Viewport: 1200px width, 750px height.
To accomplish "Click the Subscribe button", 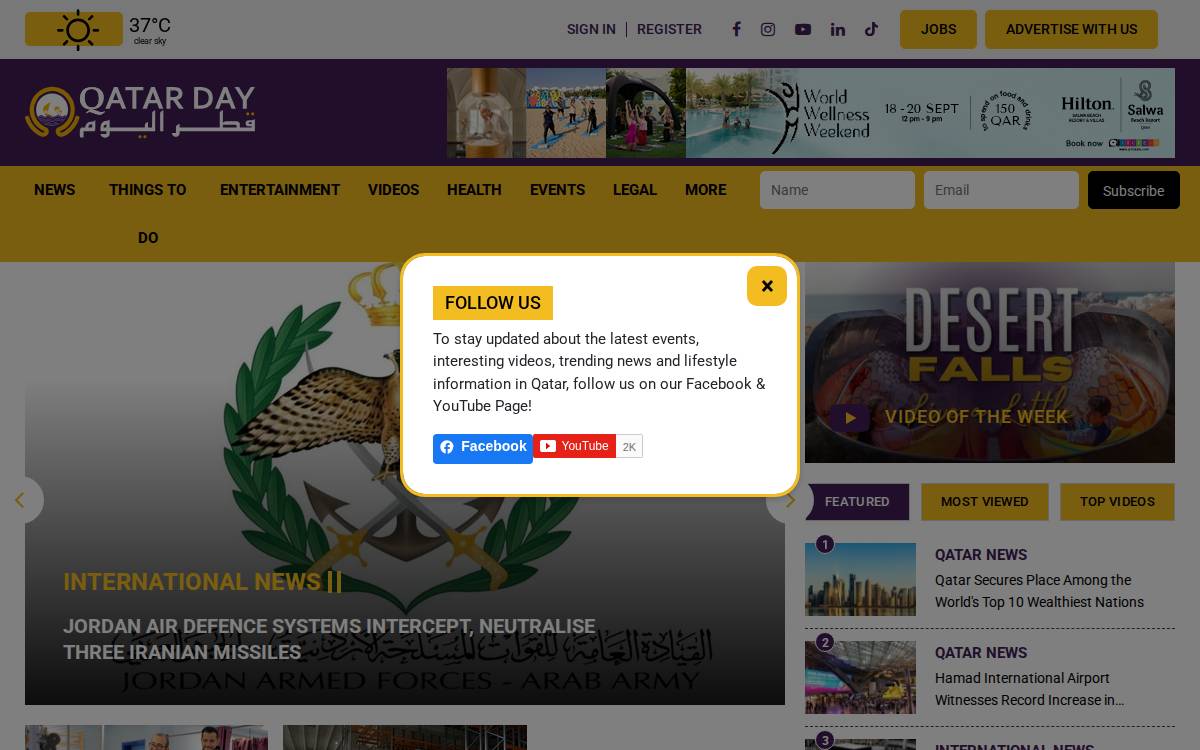I will (1134, 190).
